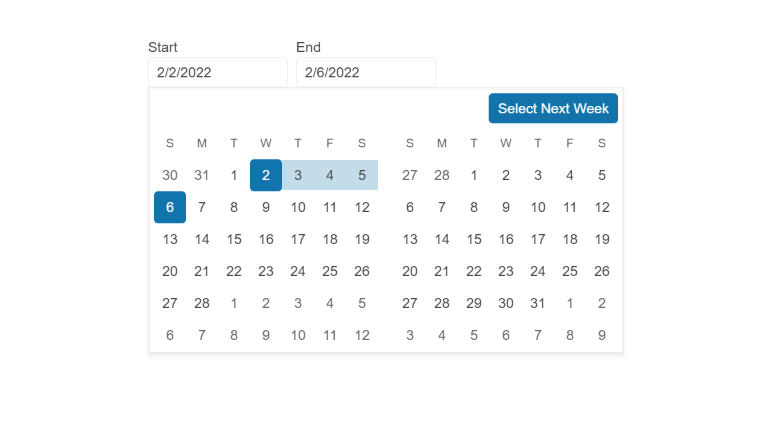Focus the End date input field
770x426 pixels.
365,72
